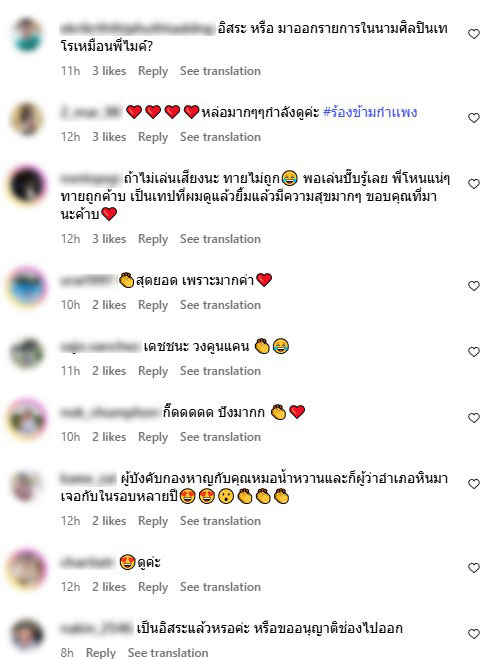View 3 likes on the hashtag comment
The height and width of the screenshot is (659, 491).
click(109, 137)
